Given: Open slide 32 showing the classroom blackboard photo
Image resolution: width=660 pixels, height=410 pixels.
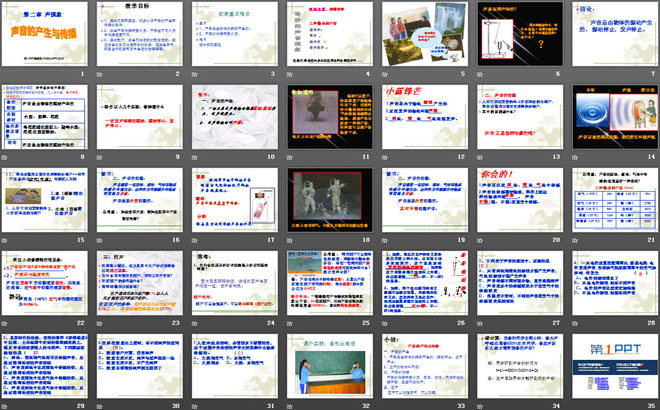Looking at the screenshot, I should coord(329,370).
